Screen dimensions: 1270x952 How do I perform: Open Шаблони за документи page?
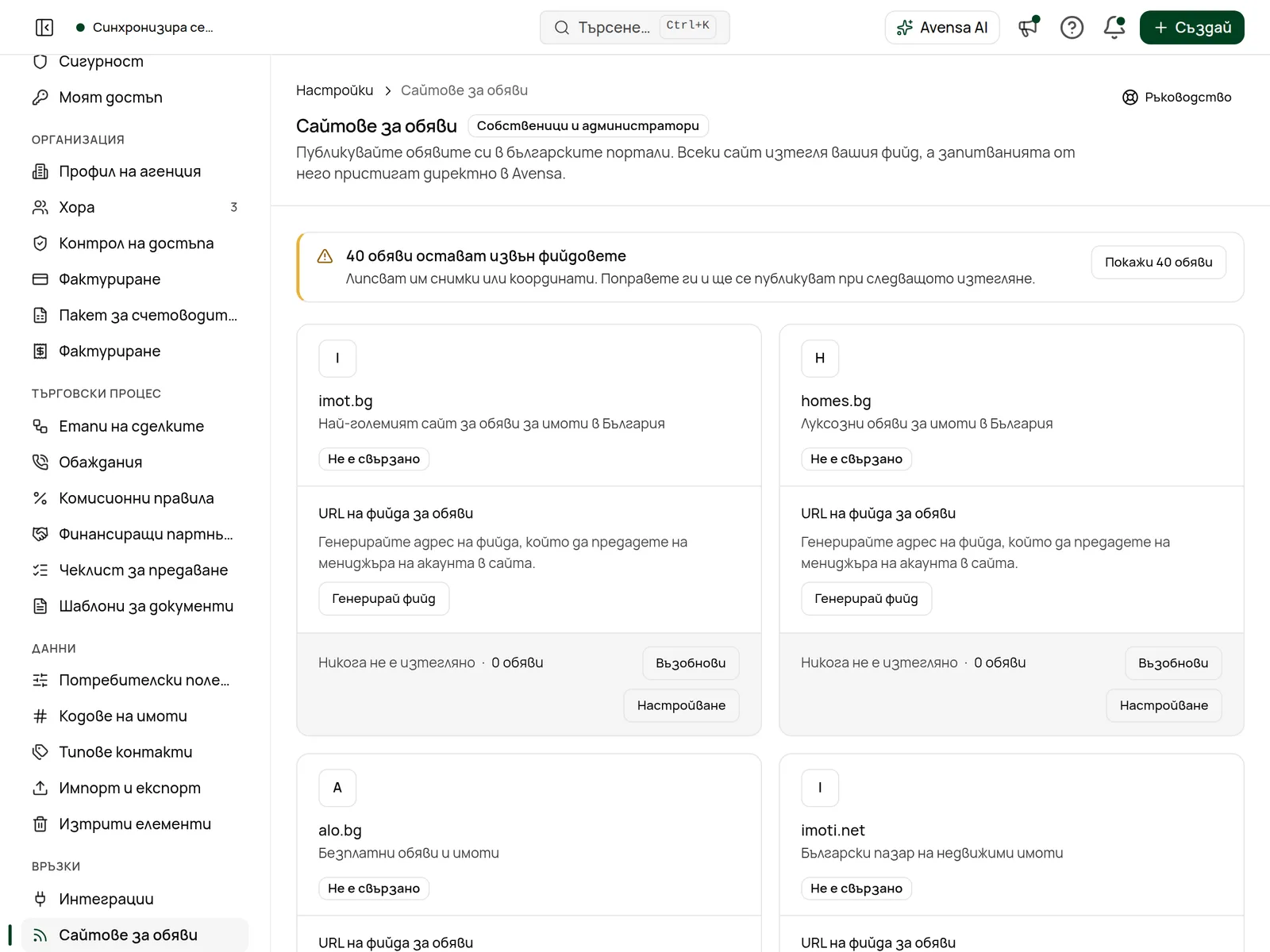(135, 606)
